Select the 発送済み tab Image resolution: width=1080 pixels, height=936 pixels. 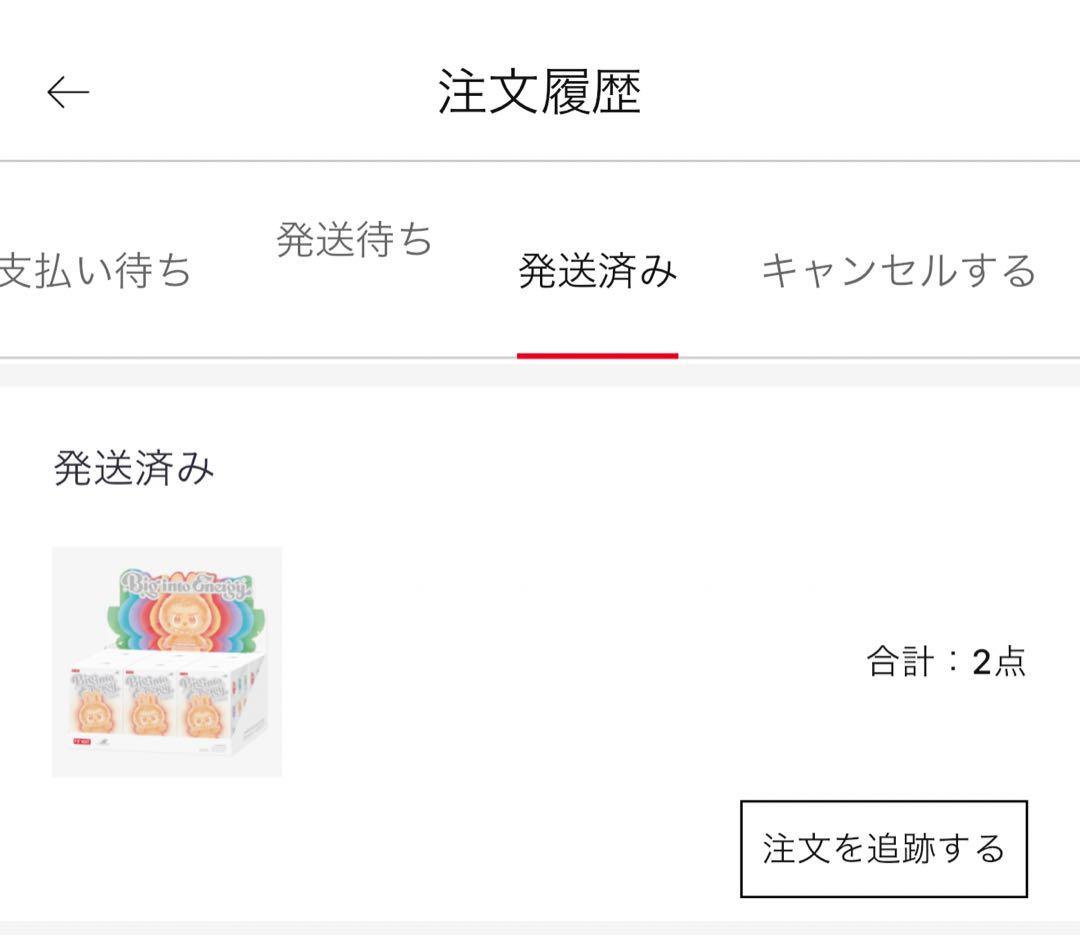click(x=597, y=271)
